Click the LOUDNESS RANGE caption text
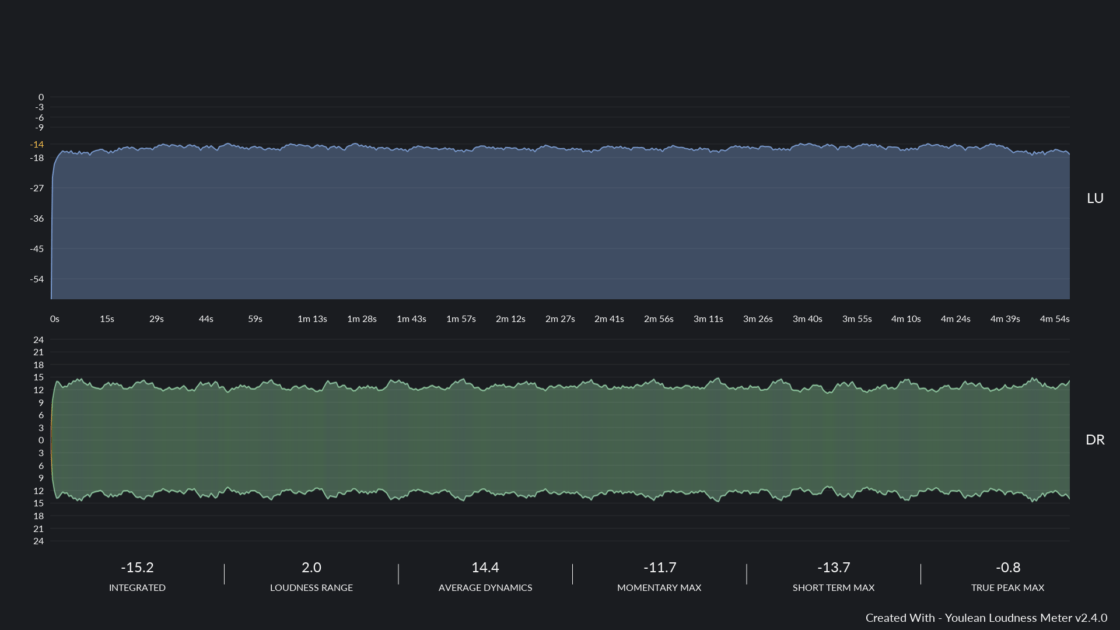The height and width of the screenshot is (630, 1120). click(311, 588)
